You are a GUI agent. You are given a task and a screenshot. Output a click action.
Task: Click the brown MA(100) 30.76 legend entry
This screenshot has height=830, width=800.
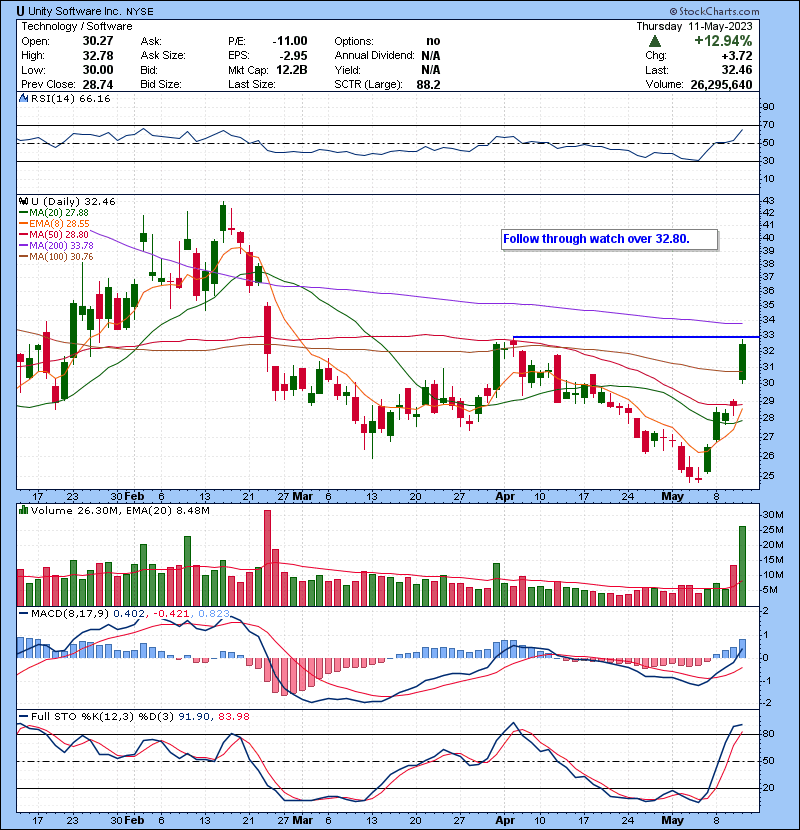[56, 257]
